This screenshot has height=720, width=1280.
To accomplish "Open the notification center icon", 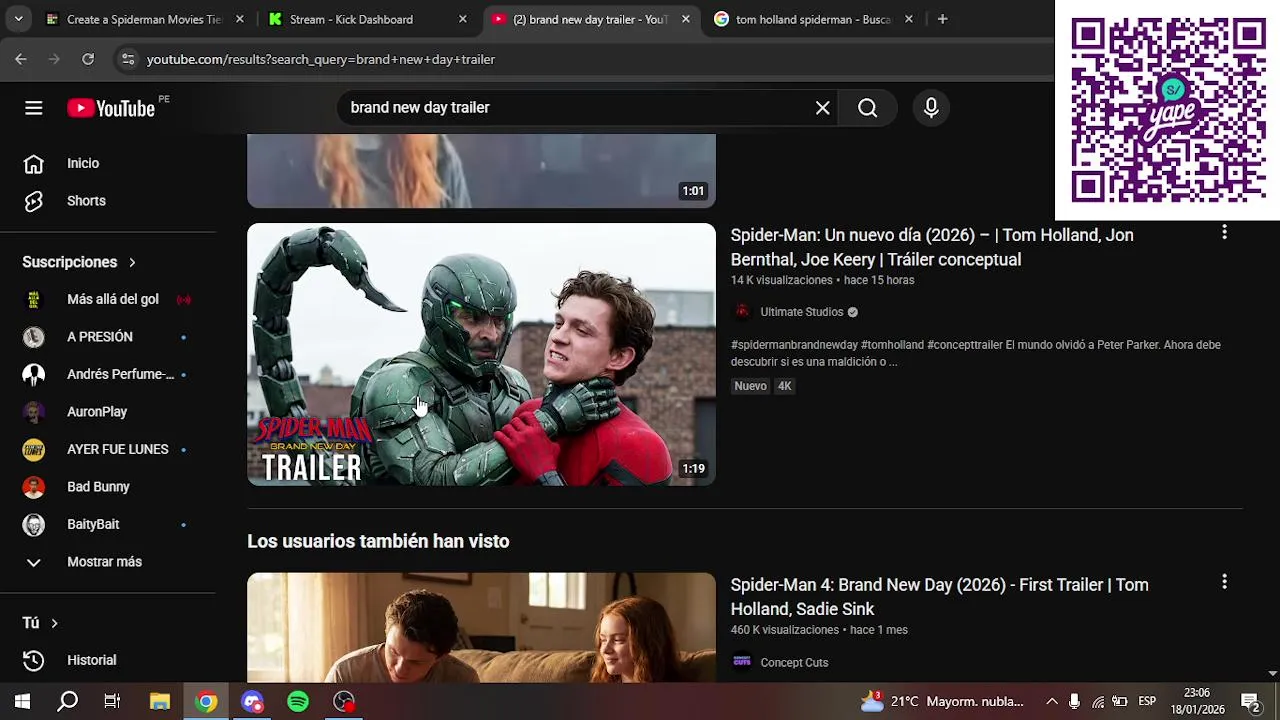I will (x=1250, y=702).
